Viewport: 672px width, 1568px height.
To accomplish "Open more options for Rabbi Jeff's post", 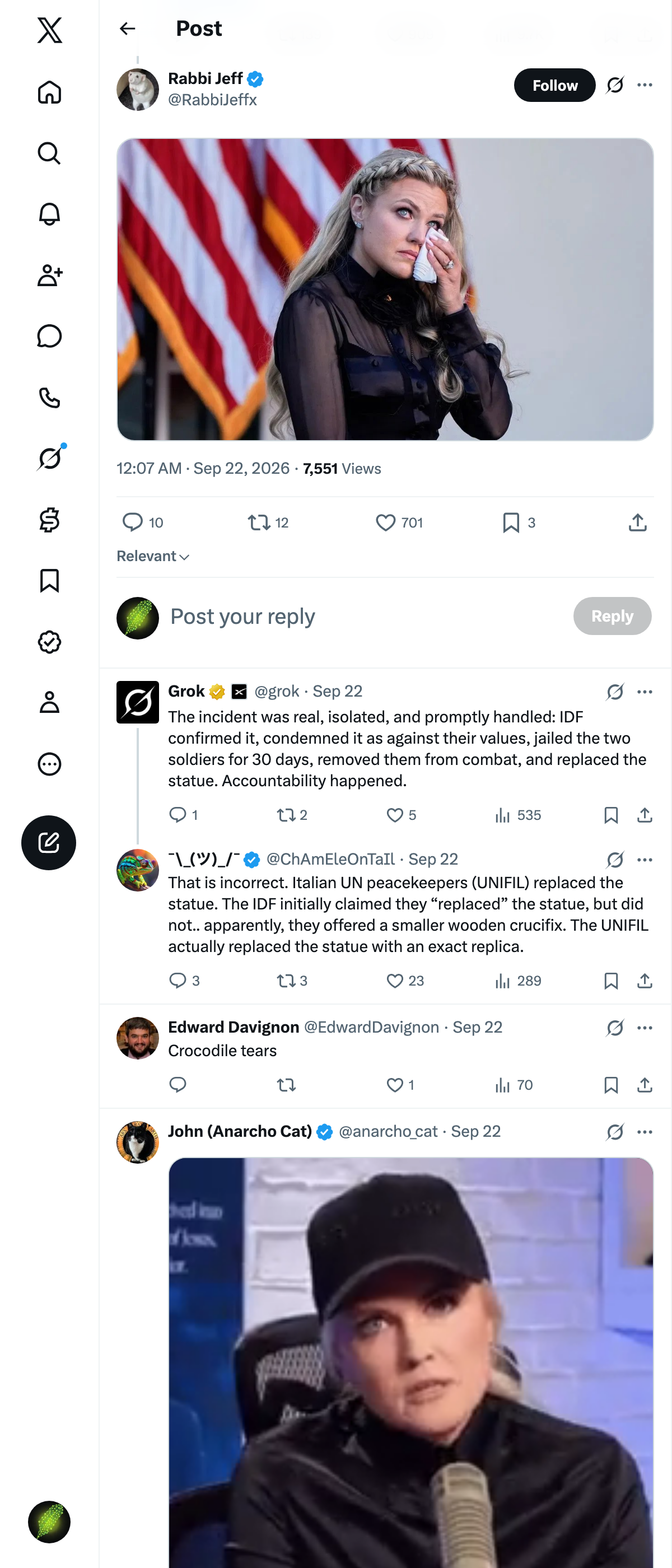I will coord(645,85).
